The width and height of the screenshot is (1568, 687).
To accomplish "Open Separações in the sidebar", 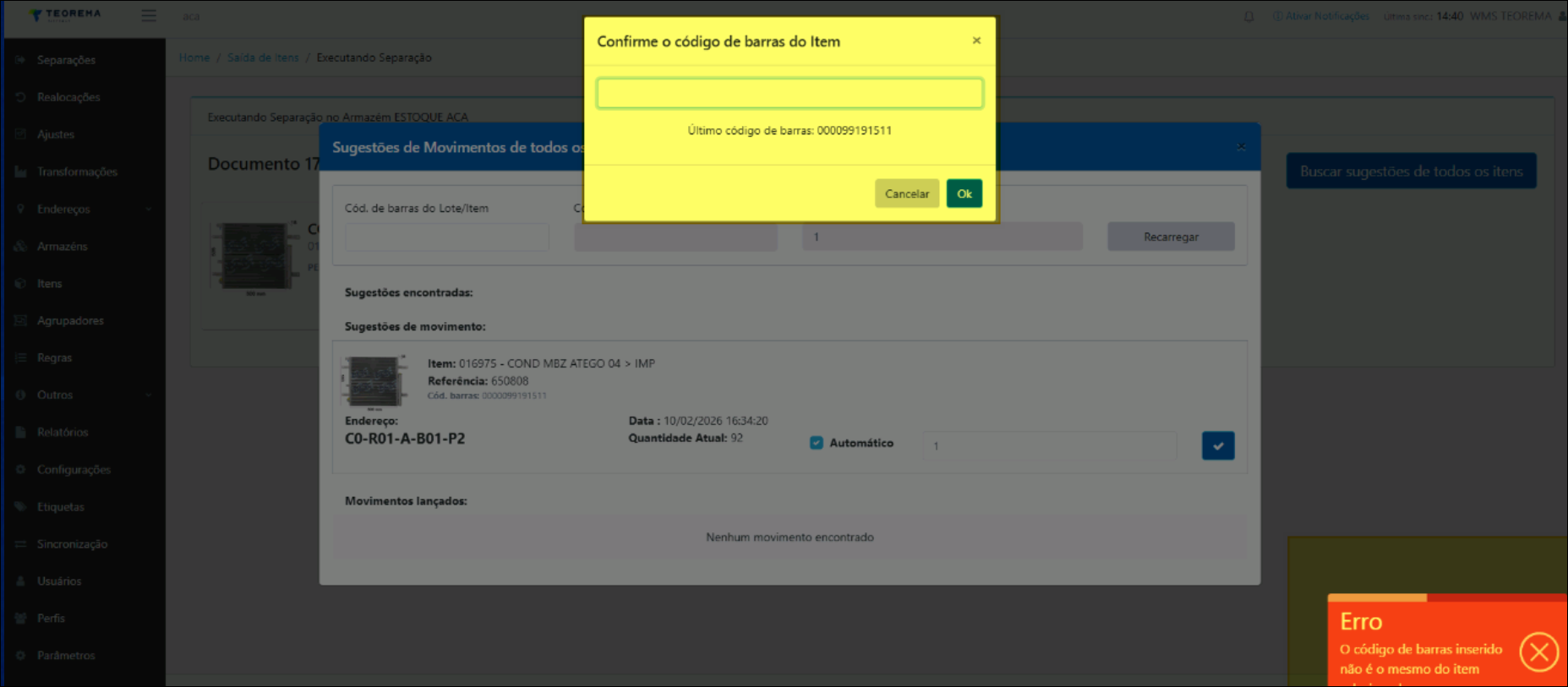I will pyautogui.click(x=66, y=60).
